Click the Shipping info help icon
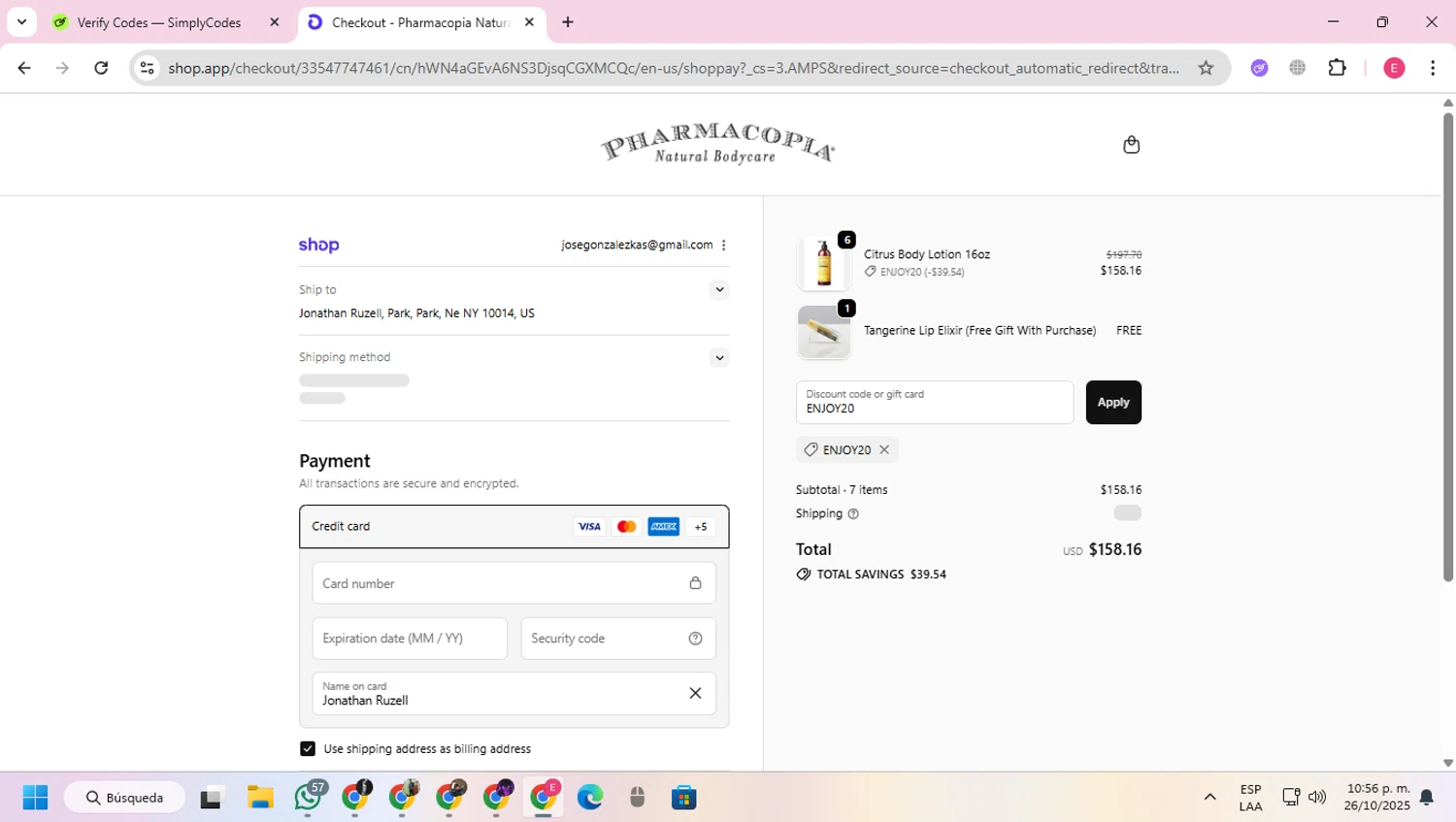This screenshot has width=1456, height=822. point(853,513)
